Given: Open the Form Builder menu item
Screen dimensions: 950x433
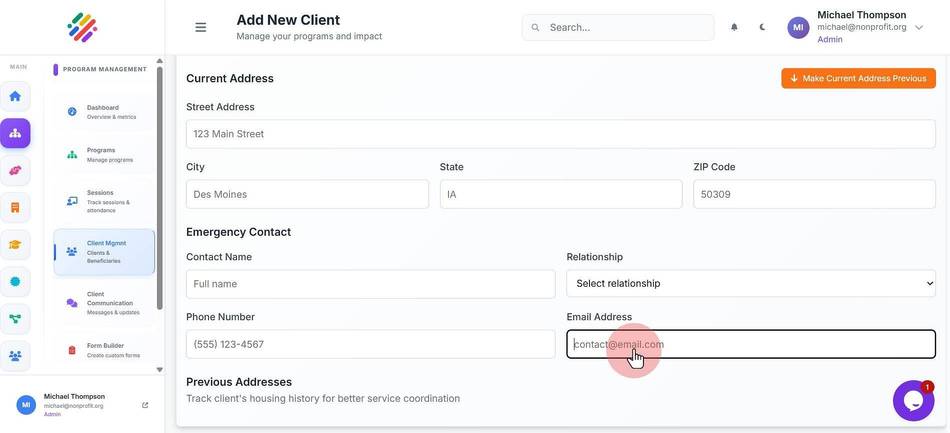Looking at the screenshot, I should tap(104, 350).
